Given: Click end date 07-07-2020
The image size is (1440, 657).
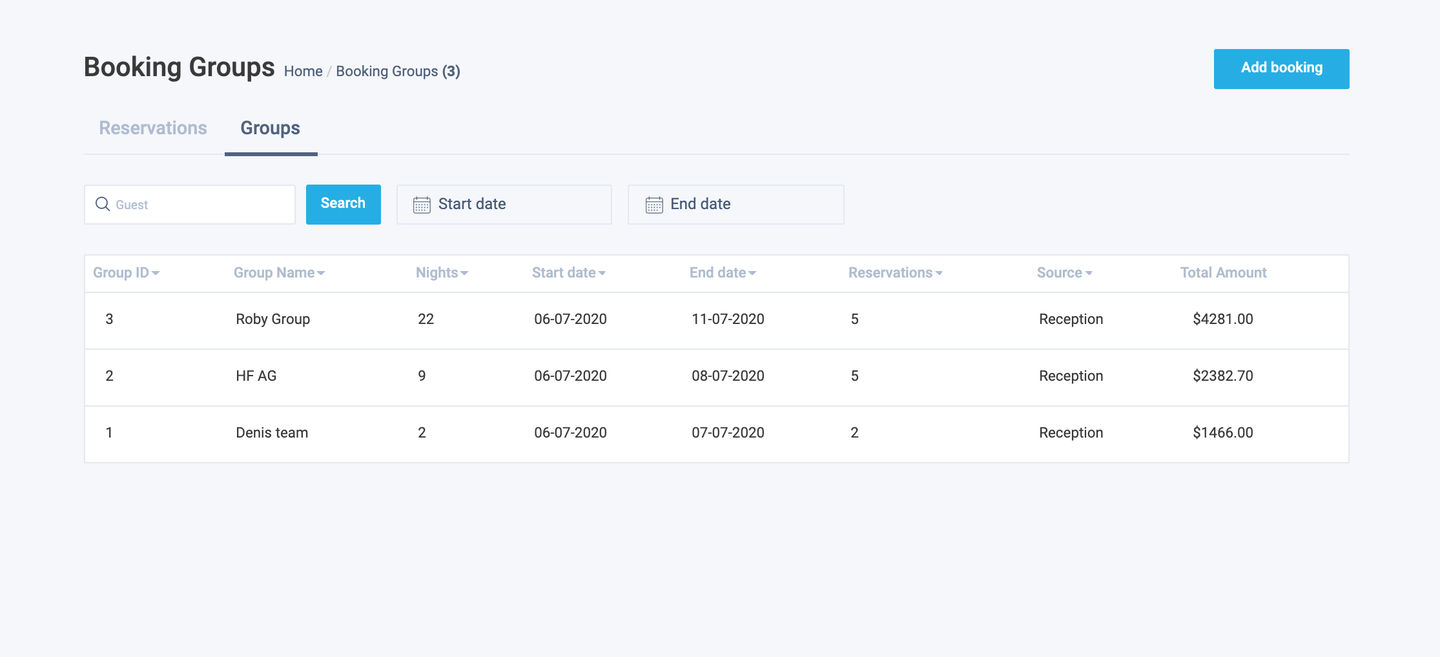Looking at the screenshot, I should tap(728, 433).
